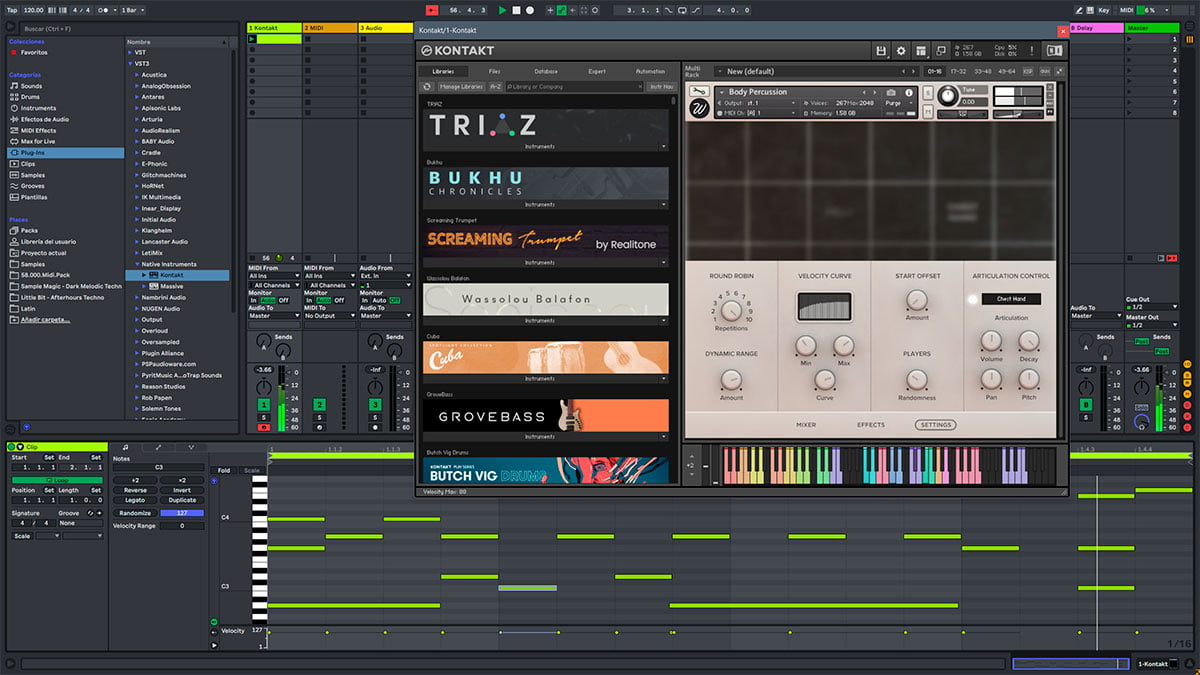Click the library refresh icon beside Manage Libraries

(x=427, y=87)
